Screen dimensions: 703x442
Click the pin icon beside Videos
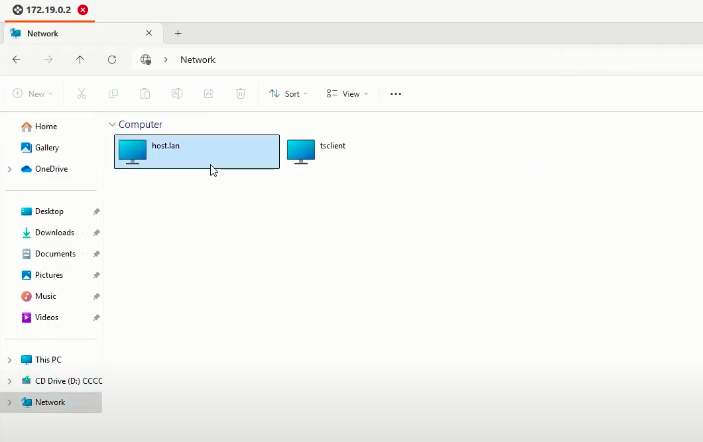pyautogui.click(x=96, y=318)
